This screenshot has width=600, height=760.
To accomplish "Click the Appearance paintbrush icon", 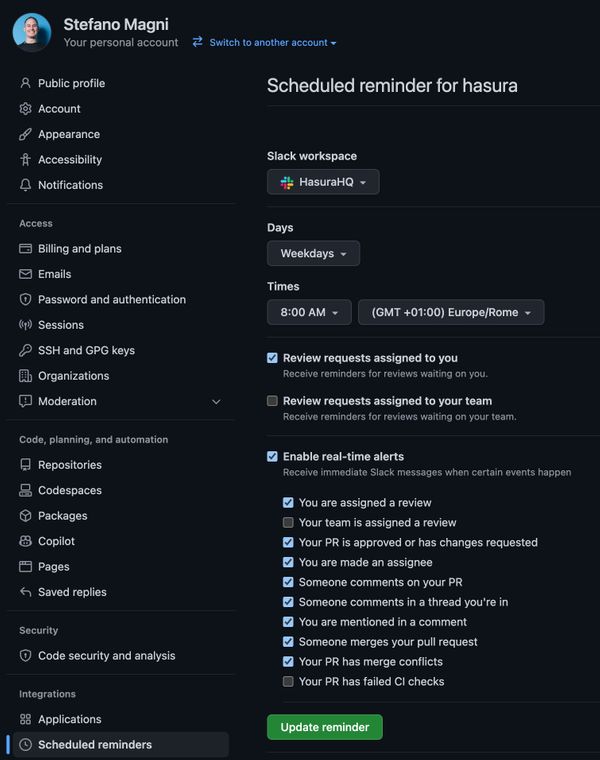I will tap(26, 134).
